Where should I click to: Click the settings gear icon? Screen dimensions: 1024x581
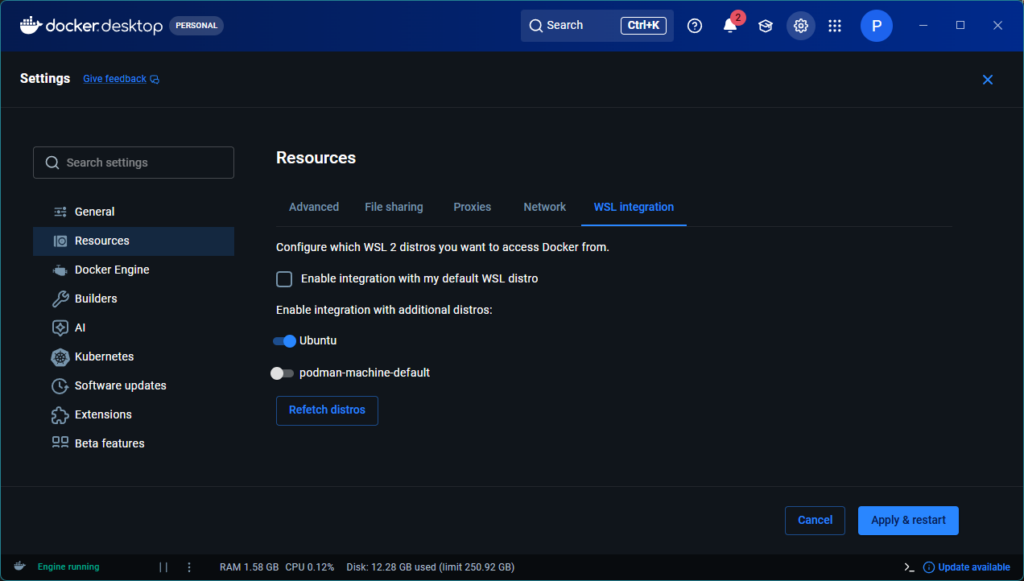click(x=801, y=25)
